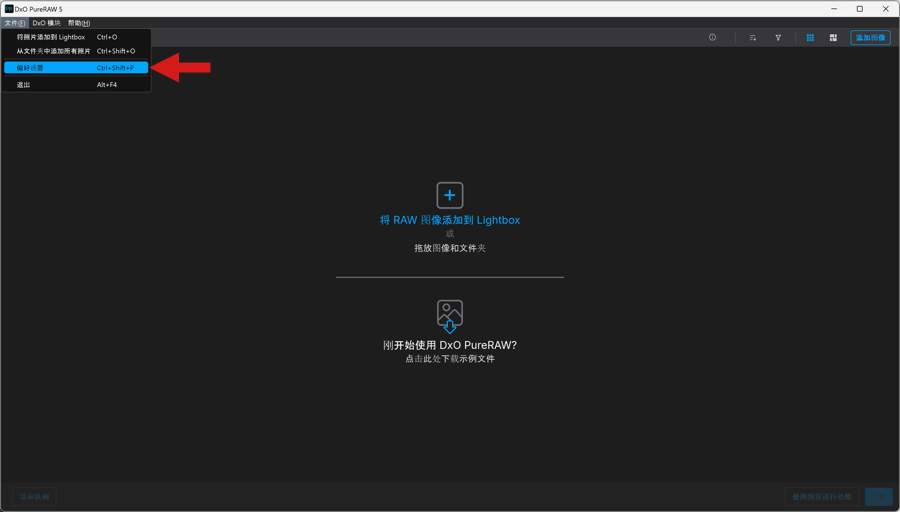The width and height of the screenshot is (900, 512).
Task: Open the 文件(F) menu
Action: 15,23
